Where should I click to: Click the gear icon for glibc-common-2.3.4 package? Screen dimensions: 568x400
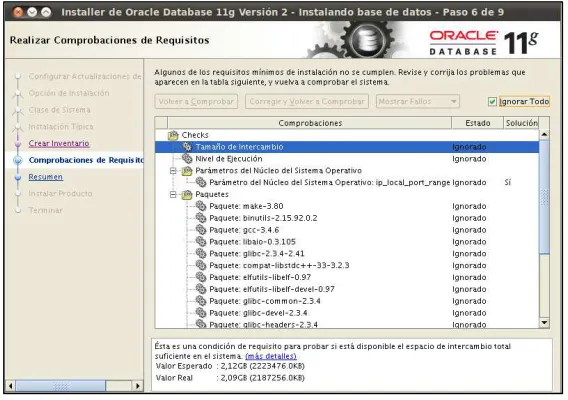[x=201, y=301]
